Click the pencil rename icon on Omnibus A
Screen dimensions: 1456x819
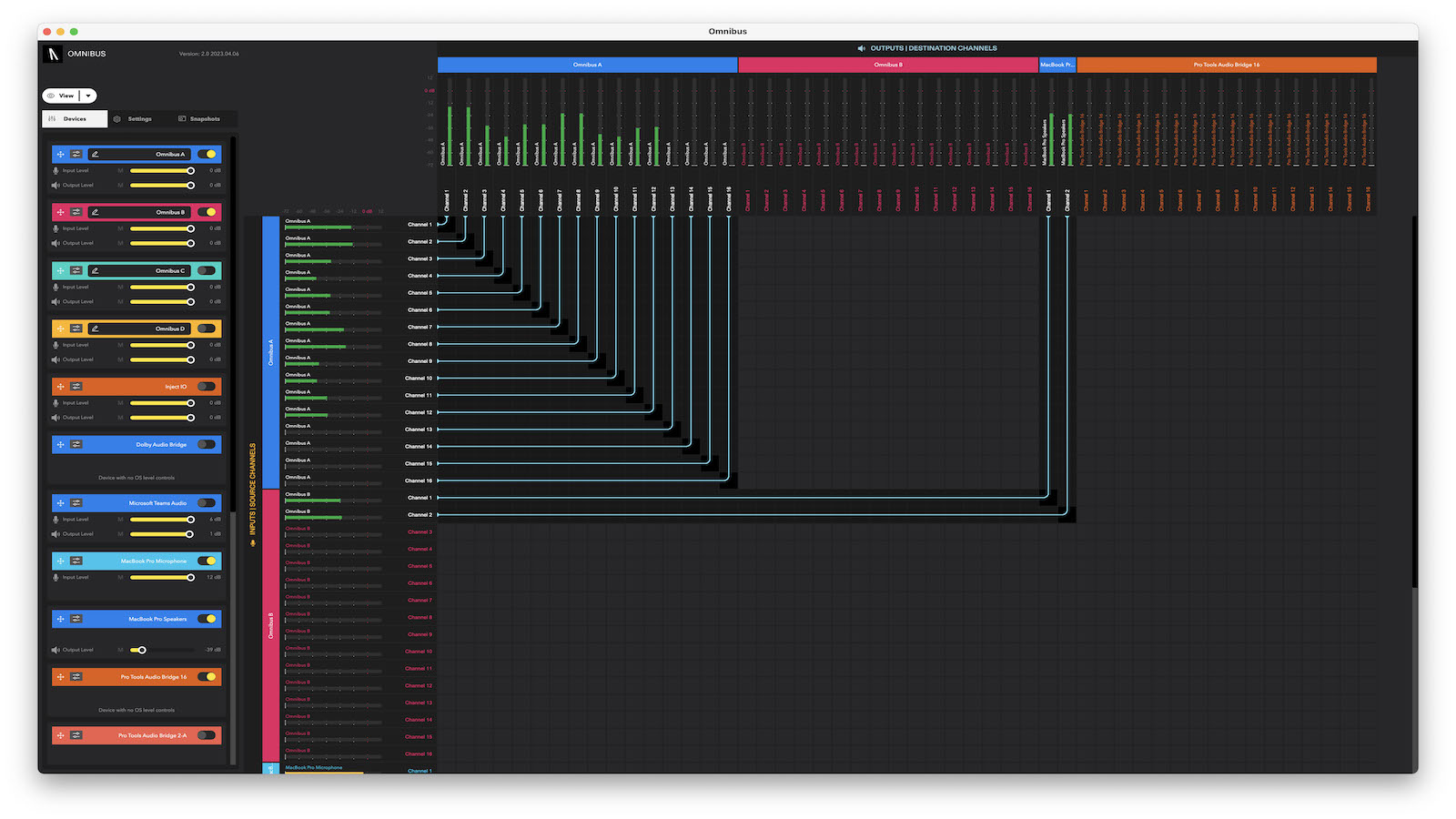pyautogui.click(x=96, y=155)
